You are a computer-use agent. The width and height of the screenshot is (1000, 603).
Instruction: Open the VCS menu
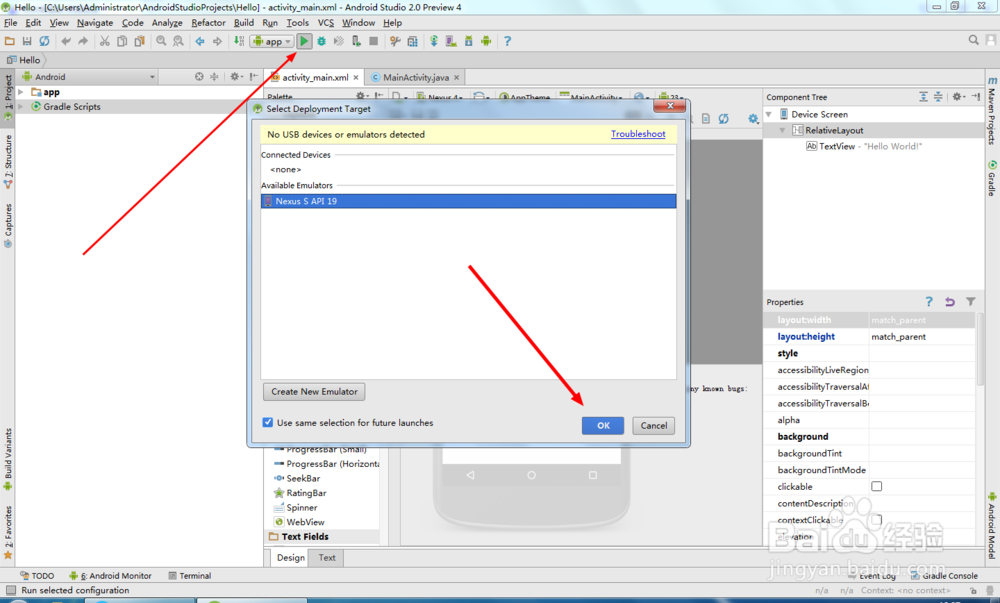tap(326, 22)
